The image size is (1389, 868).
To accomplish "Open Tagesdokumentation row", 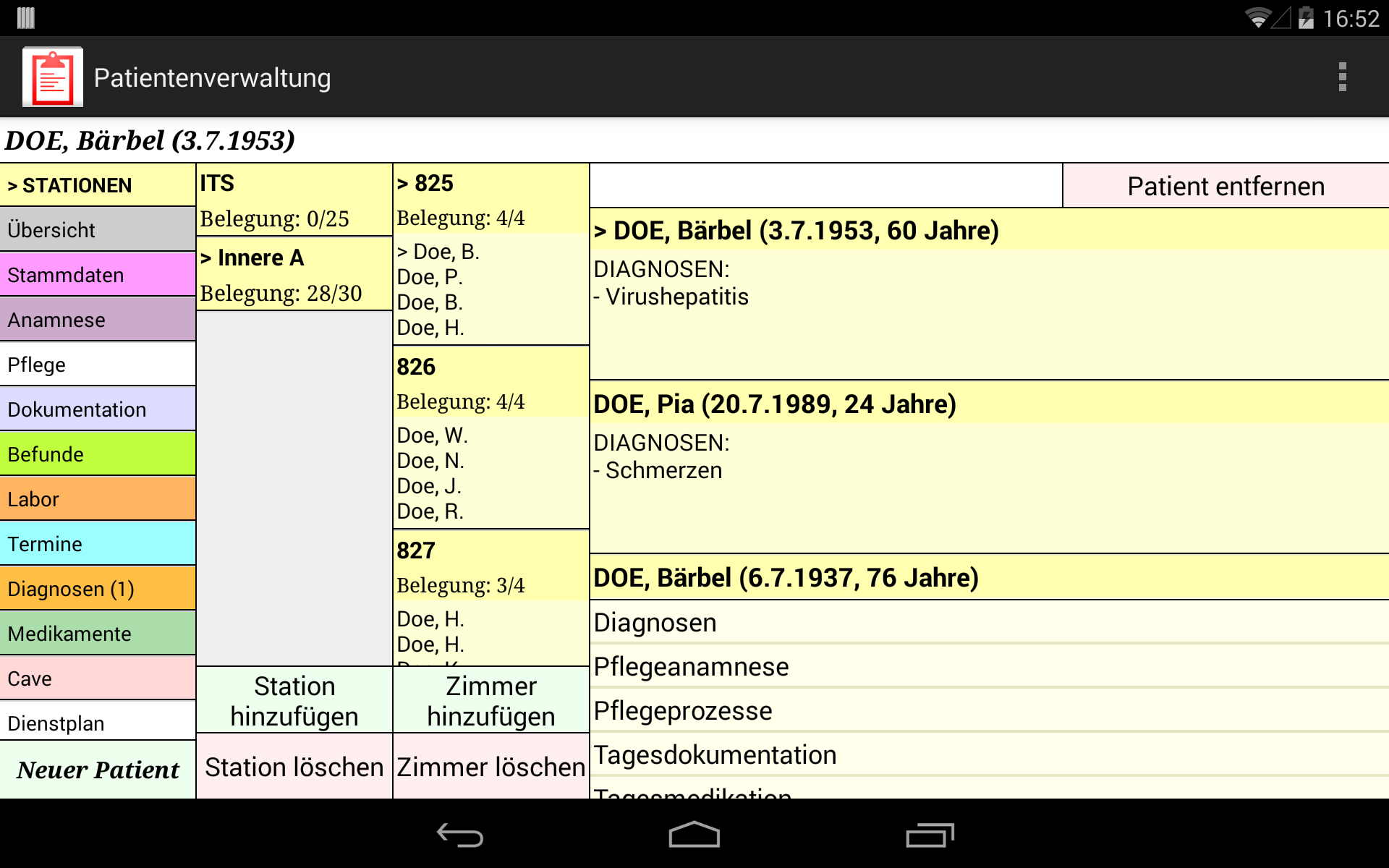I will point(989,754).
